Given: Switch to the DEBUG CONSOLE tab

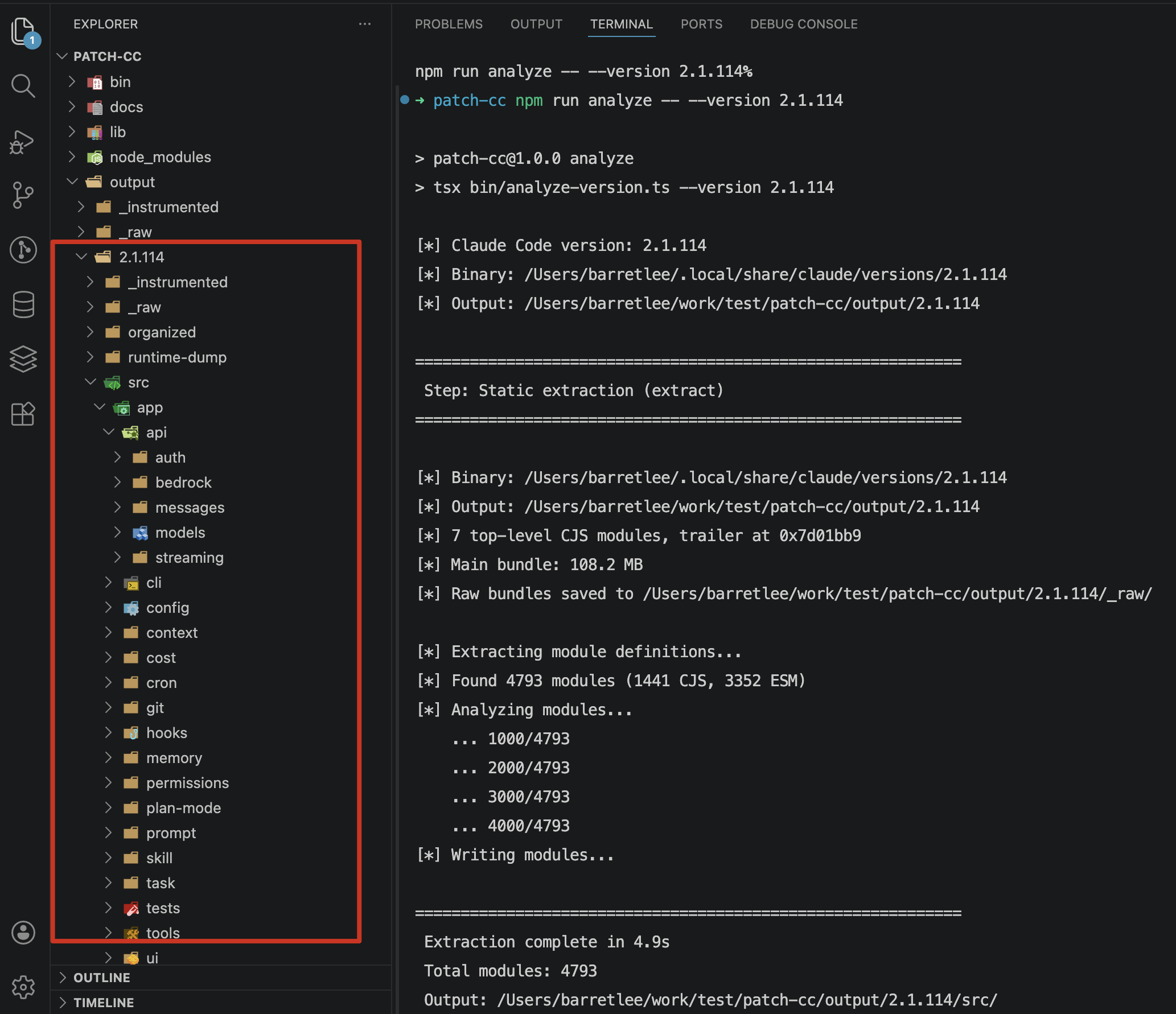Looking at the screenshot, I should click(x=803, y=24).
